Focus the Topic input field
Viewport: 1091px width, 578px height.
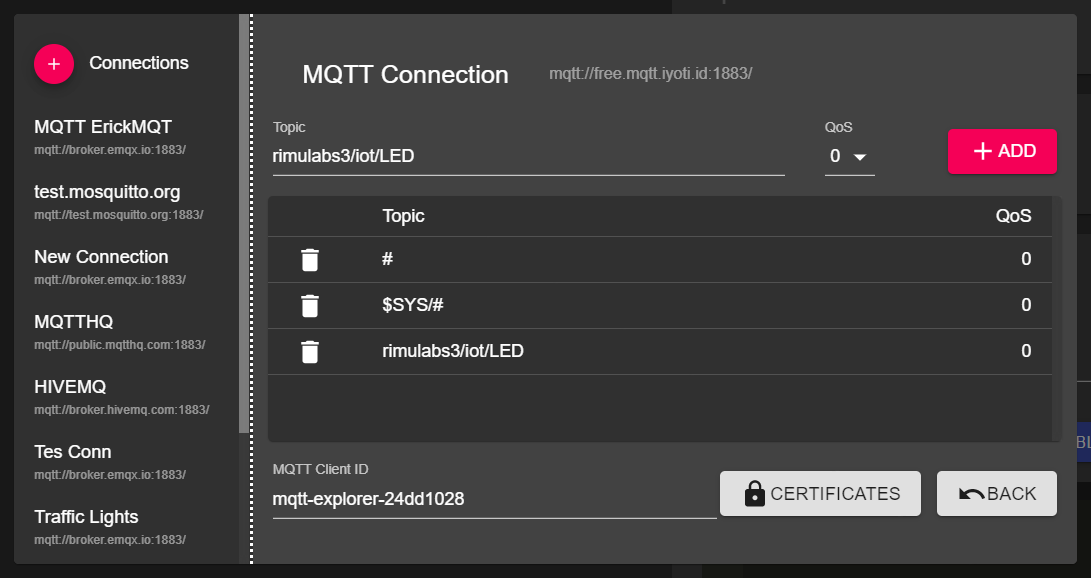[x=528, y=157]
